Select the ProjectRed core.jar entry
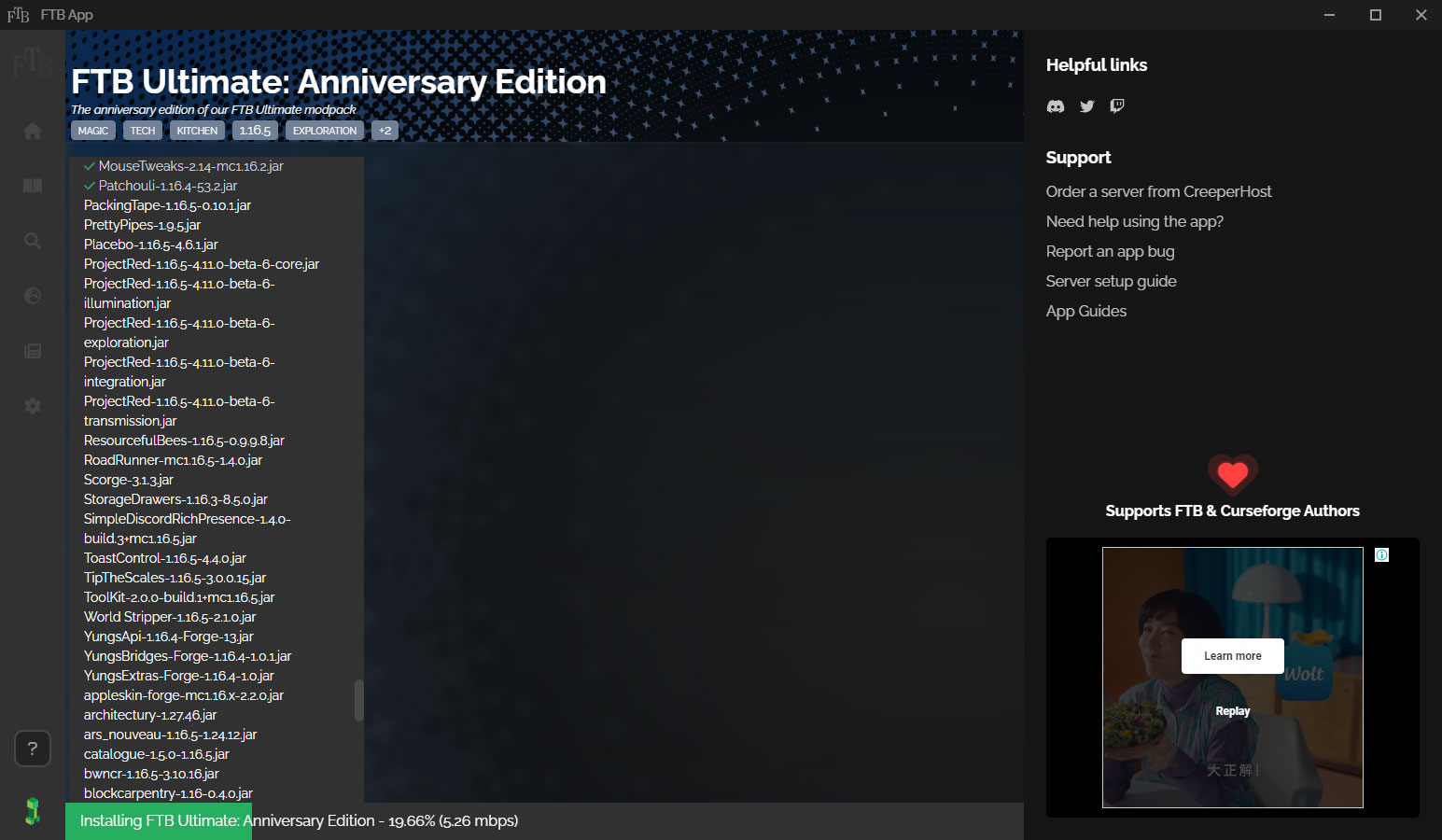 point(202,264)
